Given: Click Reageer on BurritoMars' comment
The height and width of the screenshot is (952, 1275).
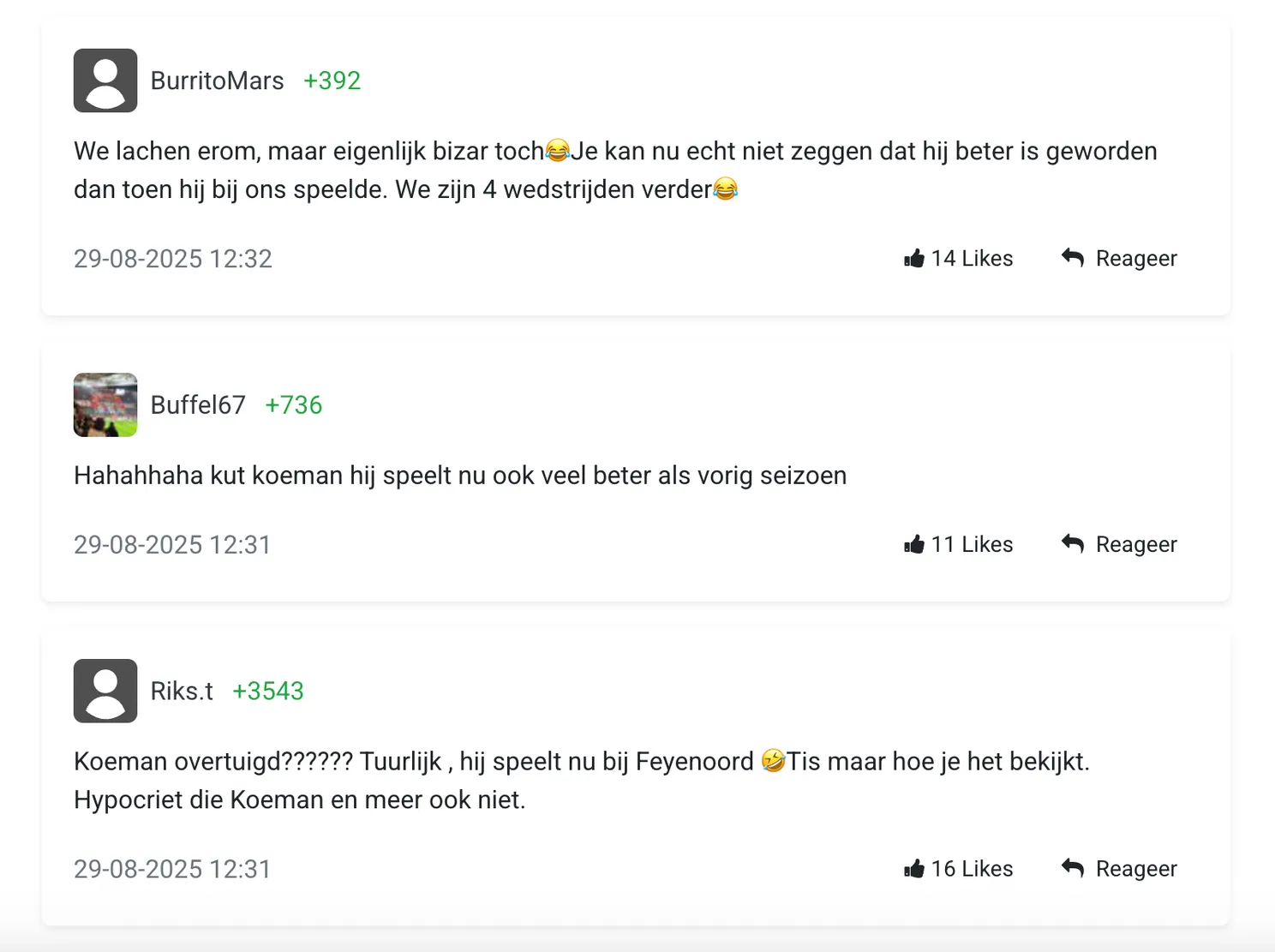Looking at the screenshot, I should (1136, 258).
